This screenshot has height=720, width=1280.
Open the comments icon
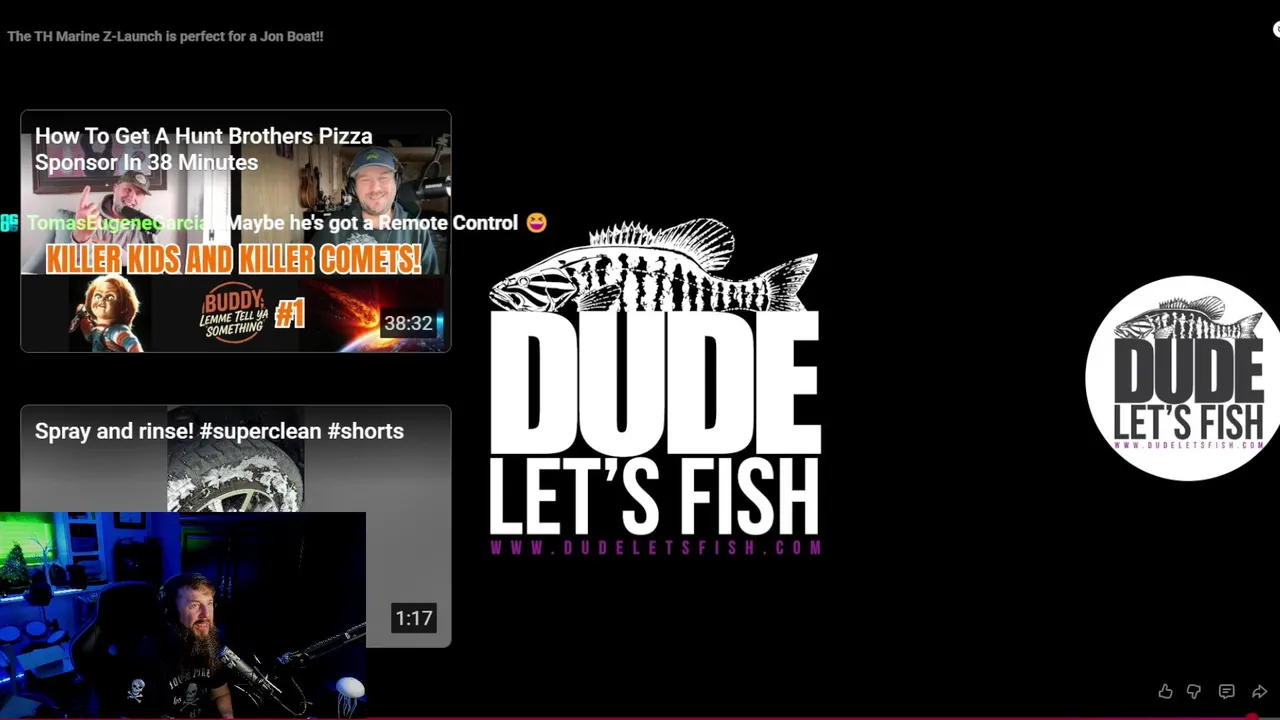[1227, 691]
